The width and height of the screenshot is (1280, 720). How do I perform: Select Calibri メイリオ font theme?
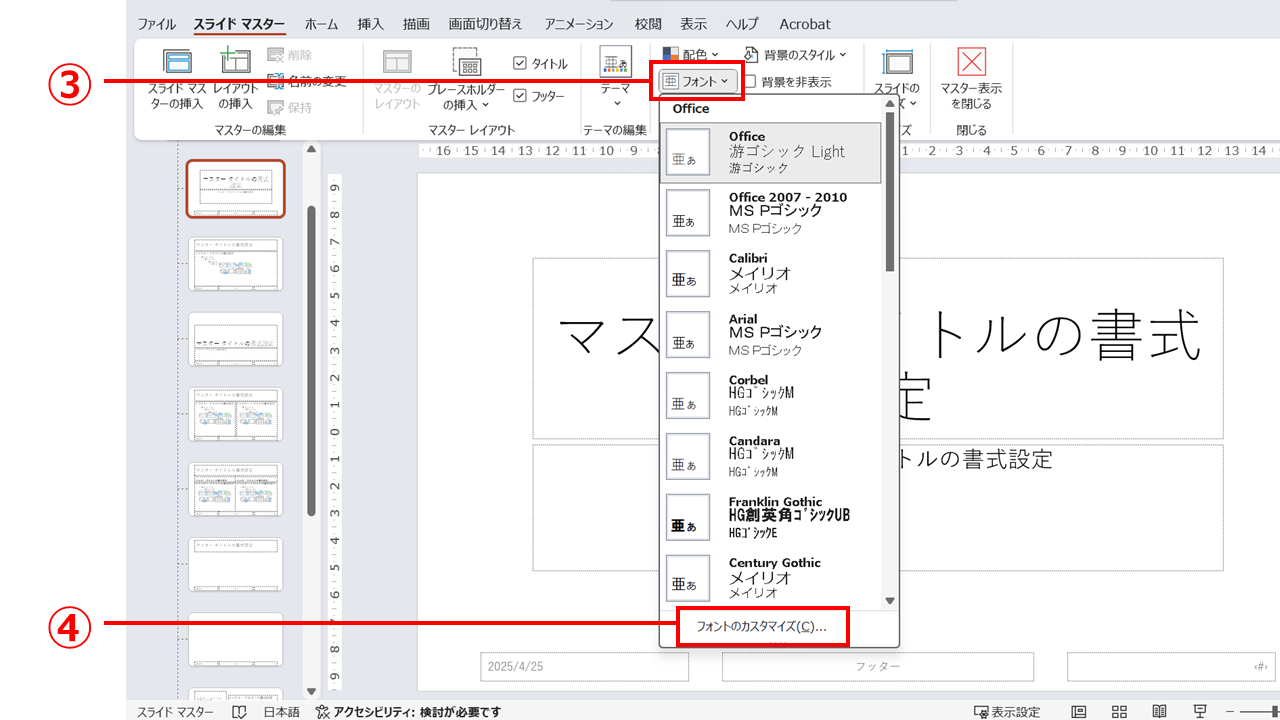[771, 274]
